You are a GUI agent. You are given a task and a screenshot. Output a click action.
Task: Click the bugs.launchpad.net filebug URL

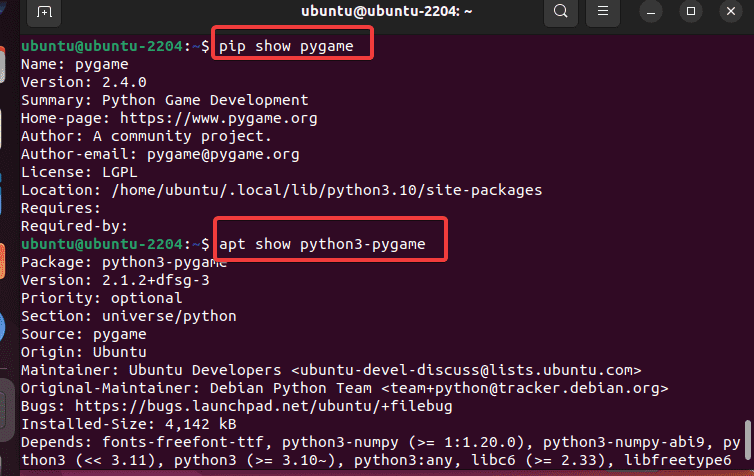tap(264, 406)
